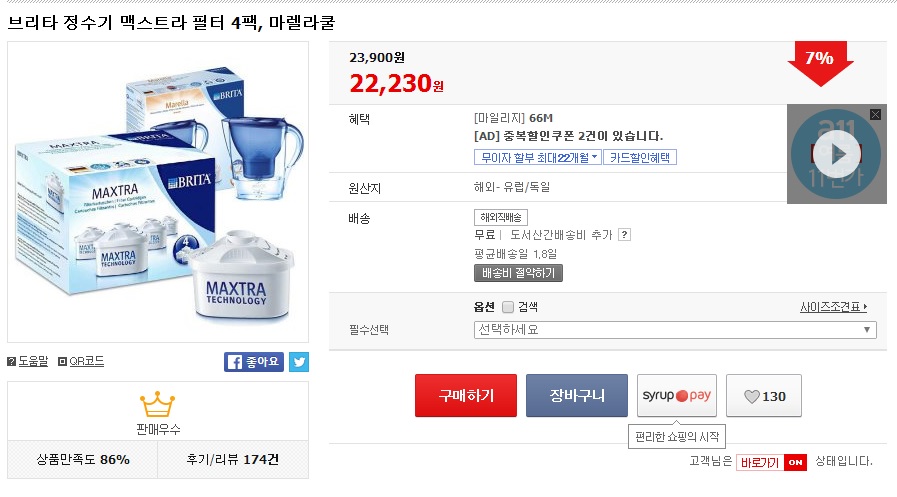Click the Facebook 좋아요 like button
The image size is (897, 497).
[x=254, y=362]
